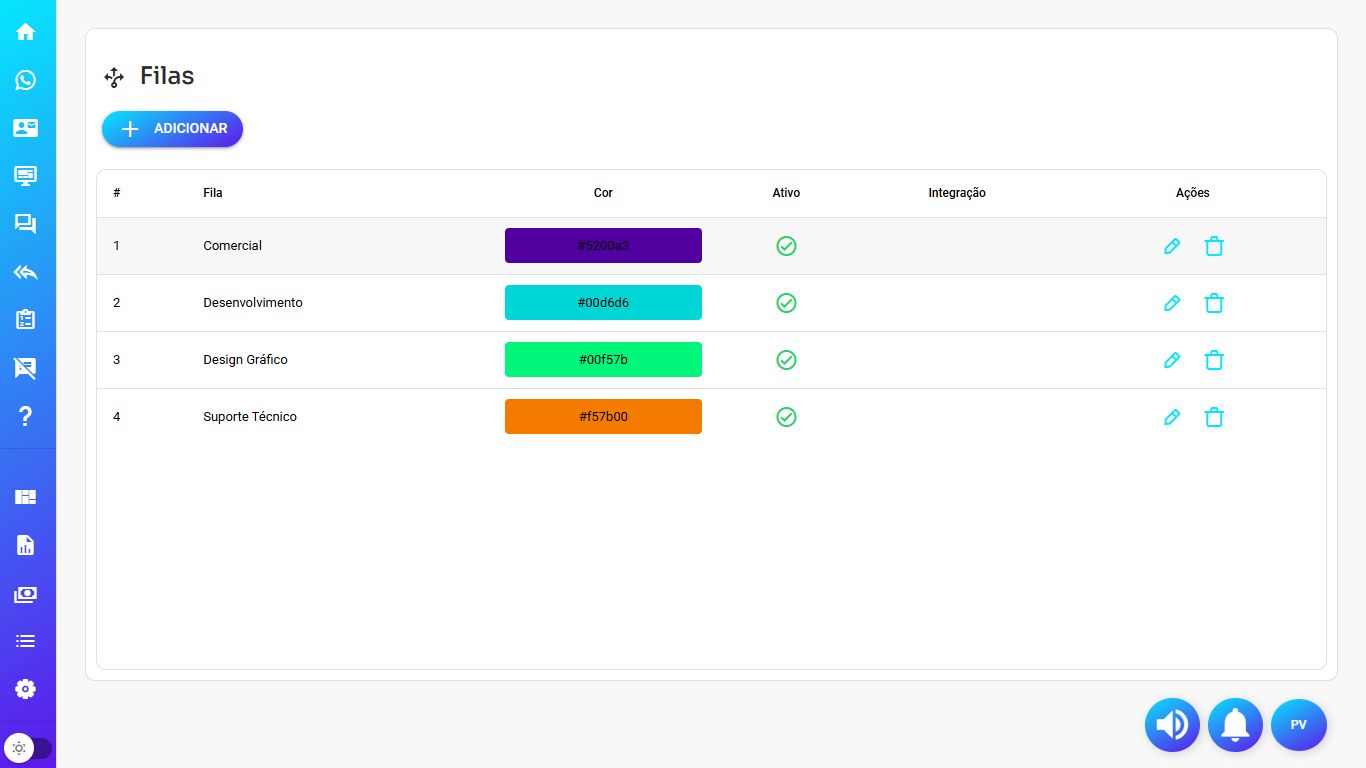Click the Comercial queue name
Viewport: 1366px width, 768px height.
click(232, 246)
